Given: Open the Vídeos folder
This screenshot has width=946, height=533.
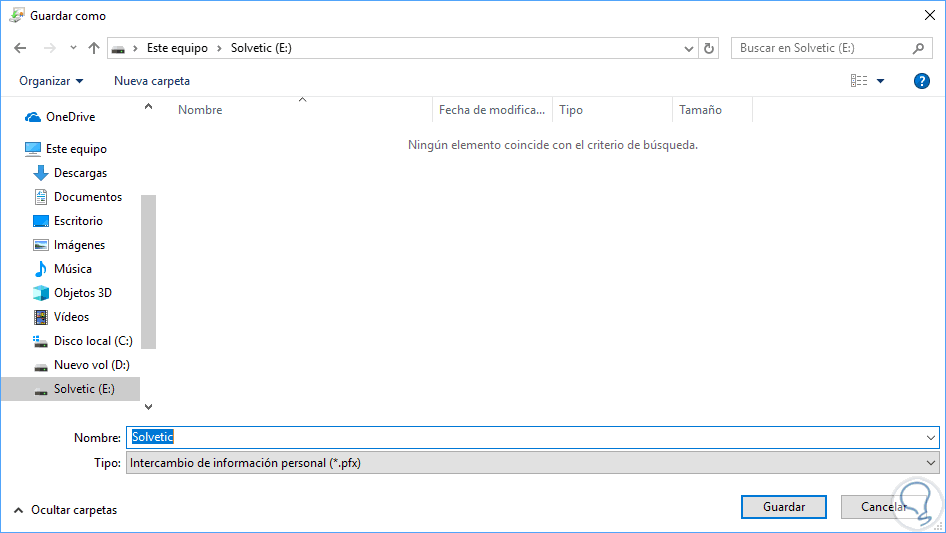Looking at the screenshot, I should [x=71, y=317].
